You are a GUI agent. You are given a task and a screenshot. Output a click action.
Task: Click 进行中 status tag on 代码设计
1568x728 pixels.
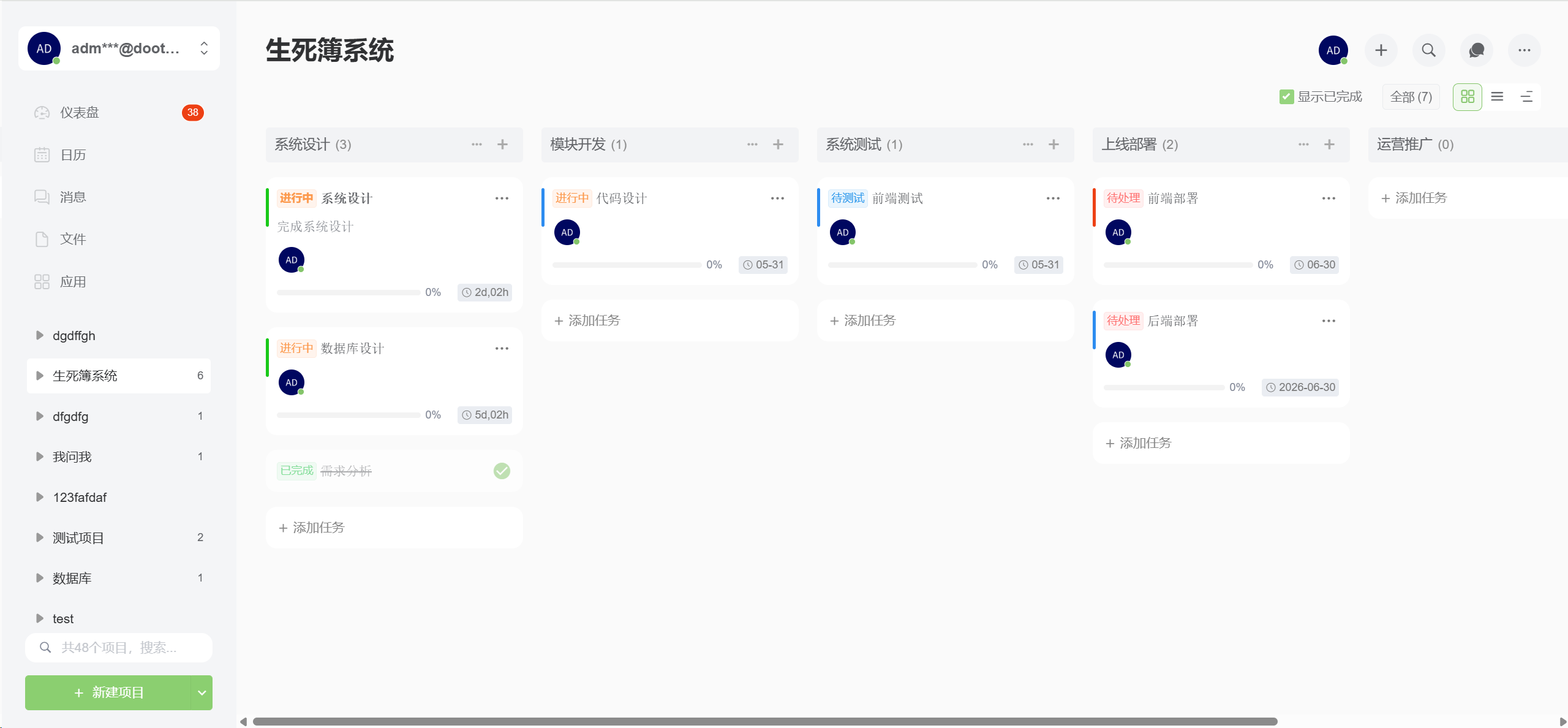tap(571, 199)
